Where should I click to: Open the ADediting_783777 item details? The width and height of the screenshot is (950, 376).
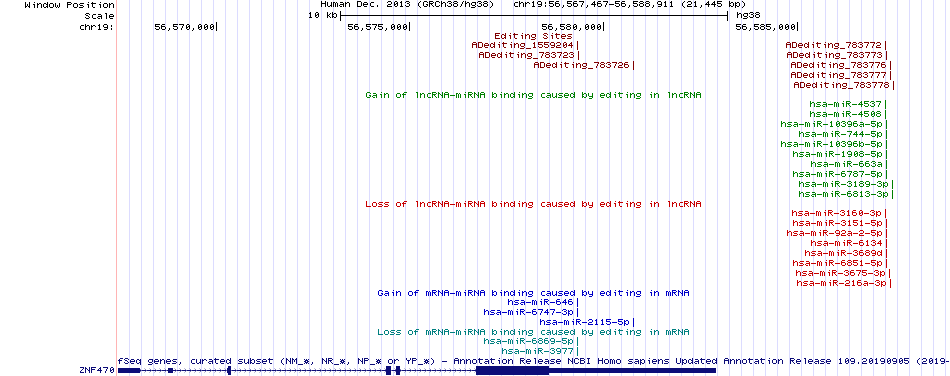(x=840, y=75)
